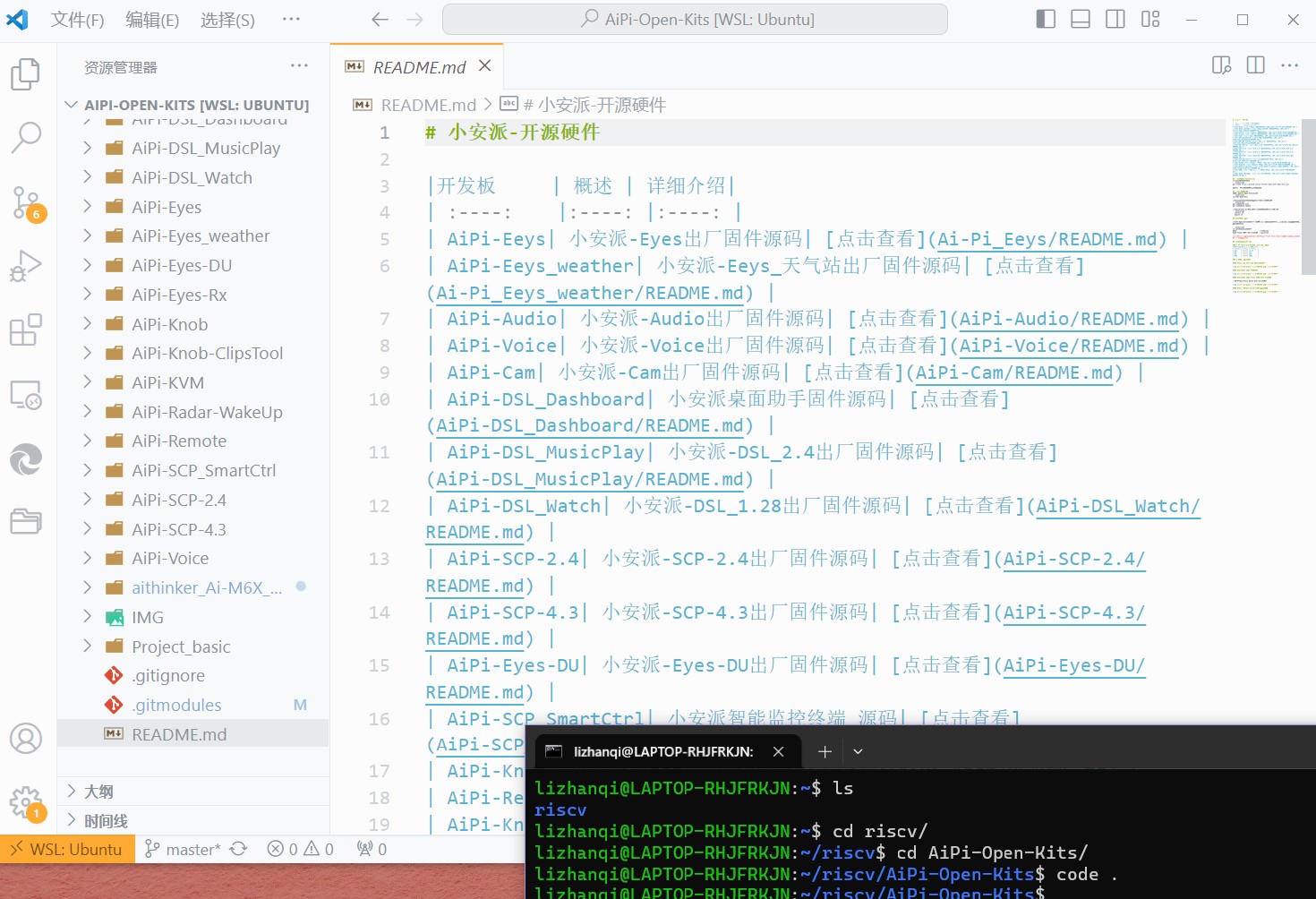Open the 编辑(E) menu

click(152, 20)
